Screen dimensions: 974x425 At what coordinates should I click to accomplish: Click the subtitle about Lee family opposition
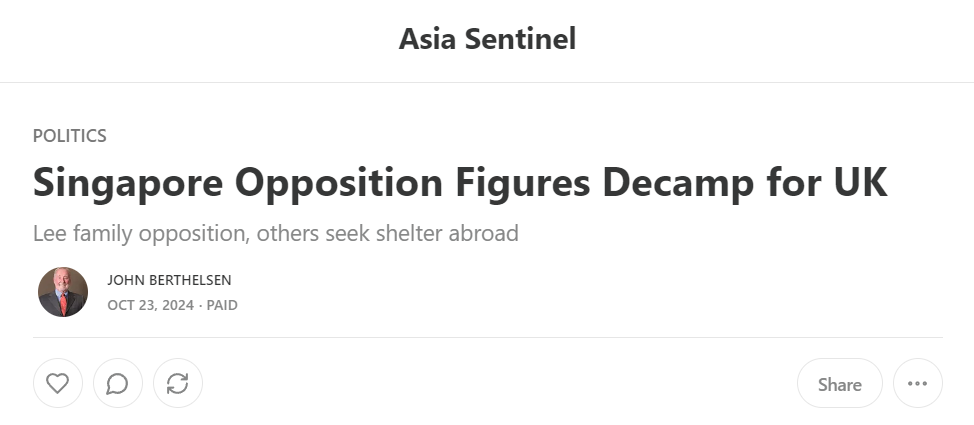pos(276,234)
